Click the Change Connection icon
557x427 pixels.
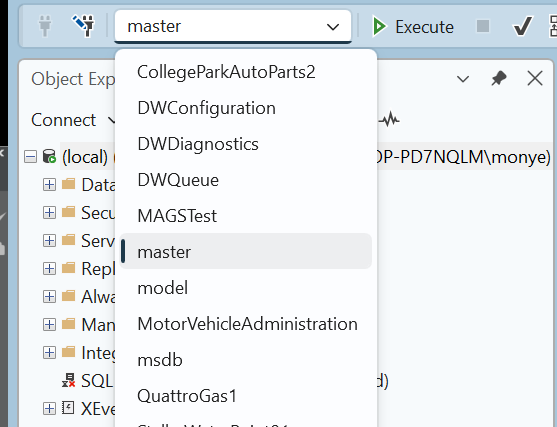click(x=83, y=26)
